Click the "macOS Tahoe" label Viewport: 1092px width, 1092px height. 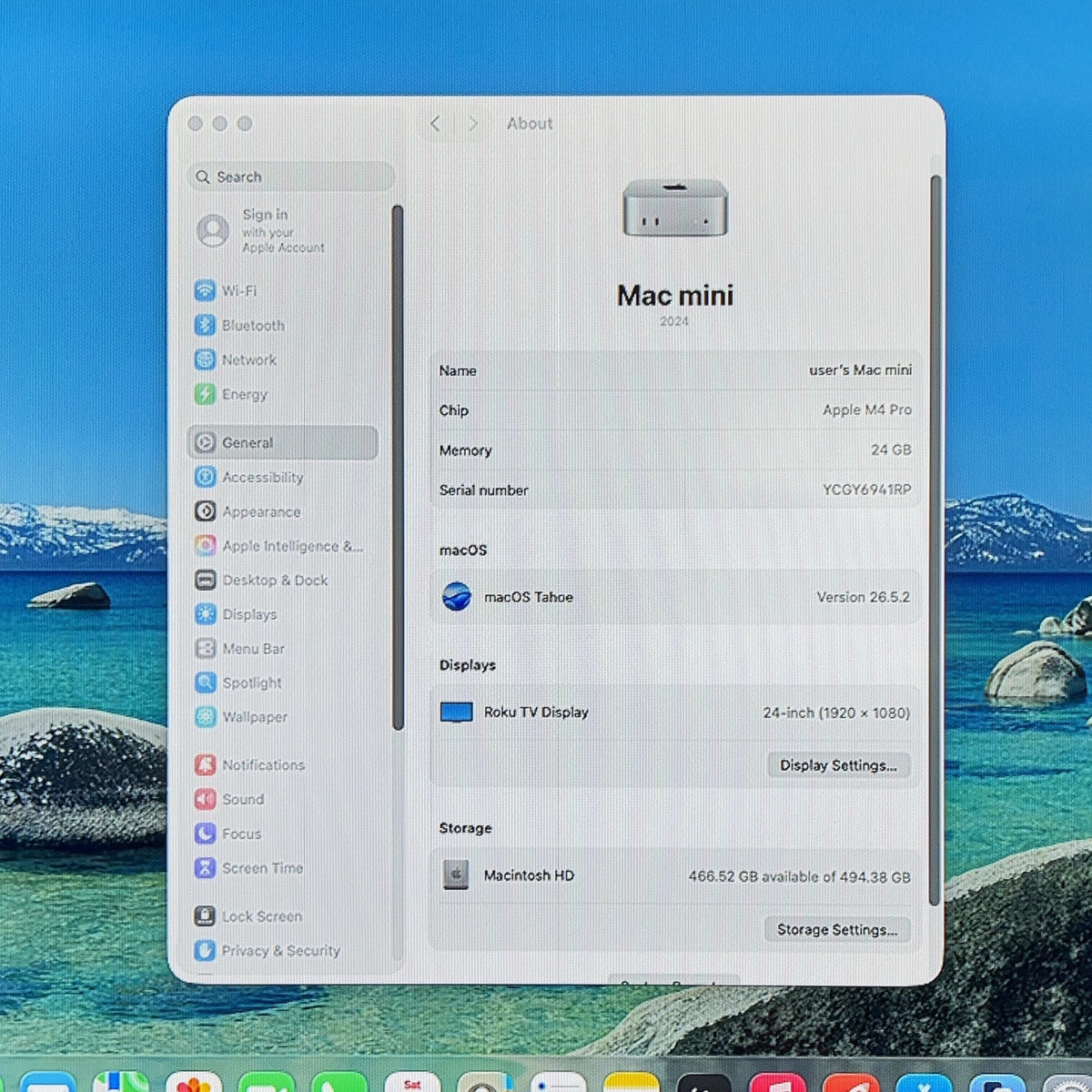[x=529, y=597]
